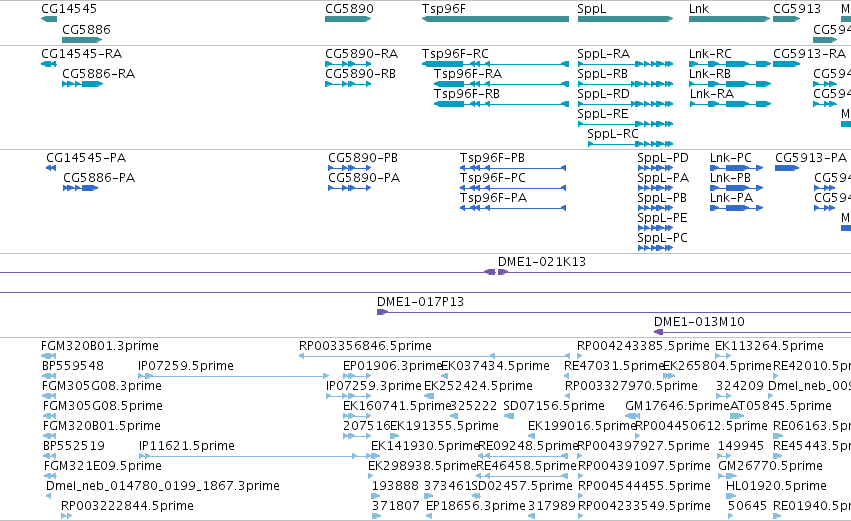Viewport: 851px width, 521px height.
Task: Click the SppL-PA label
Action: point(663,178)
